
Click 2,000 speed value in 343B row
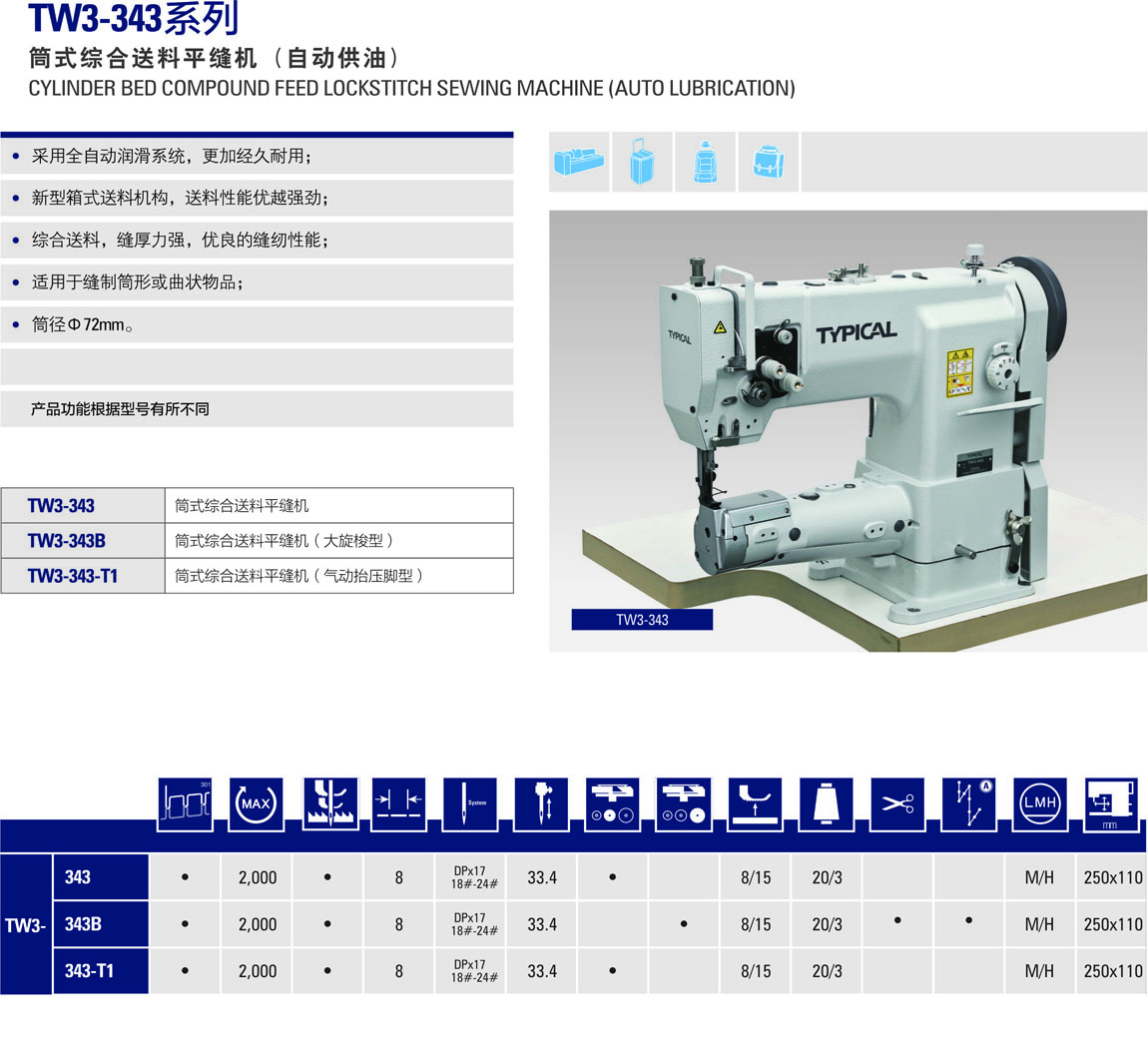pos(257,924)
